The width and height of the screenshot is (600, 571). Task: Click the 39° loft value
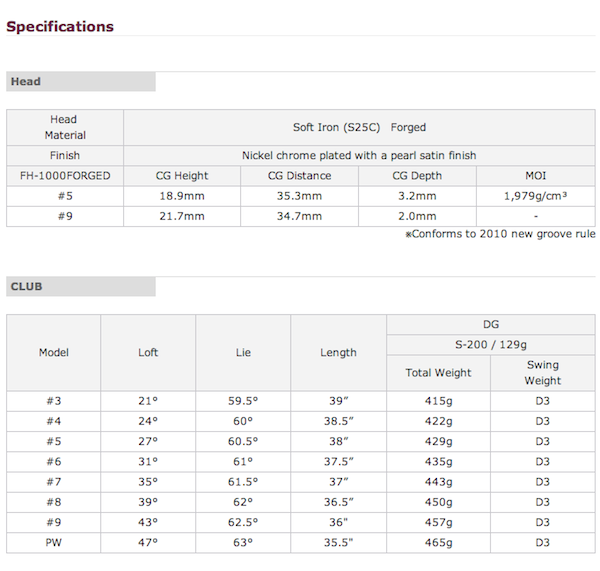[x=148, y=502]
